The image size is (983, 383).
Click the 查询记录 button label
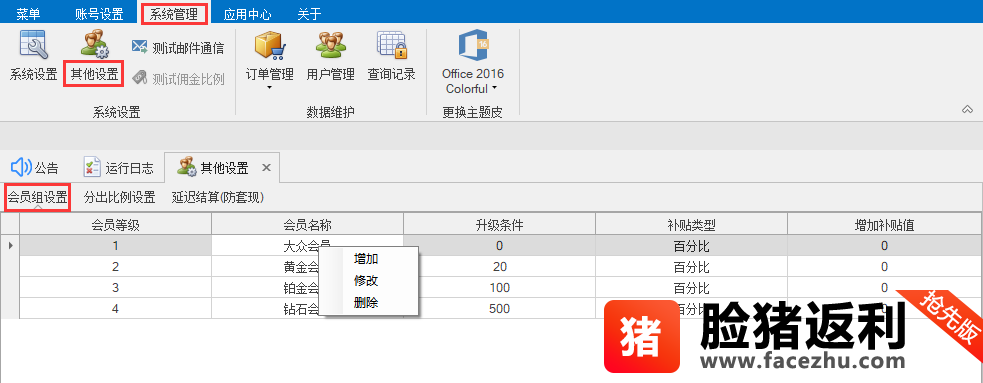(392, 75)
